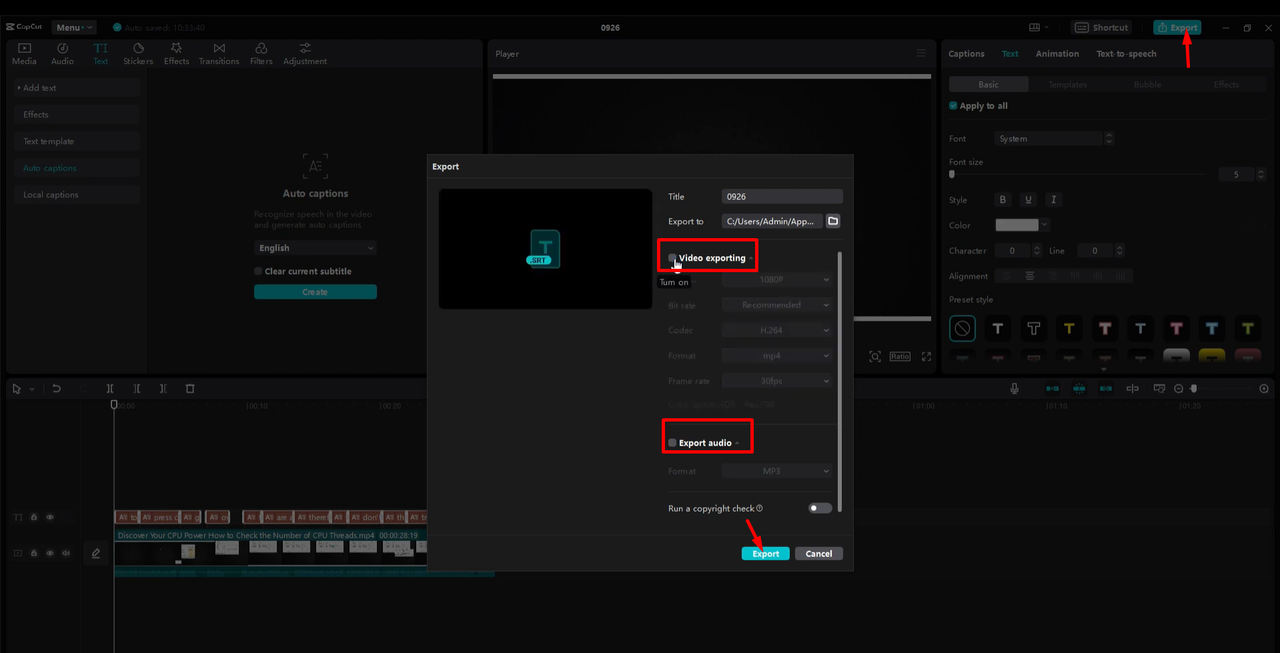The height and width of the screenshot is (653, 1280).
Task: Collapse the Video exporting section arrow
Action: (x=751, y=259)
